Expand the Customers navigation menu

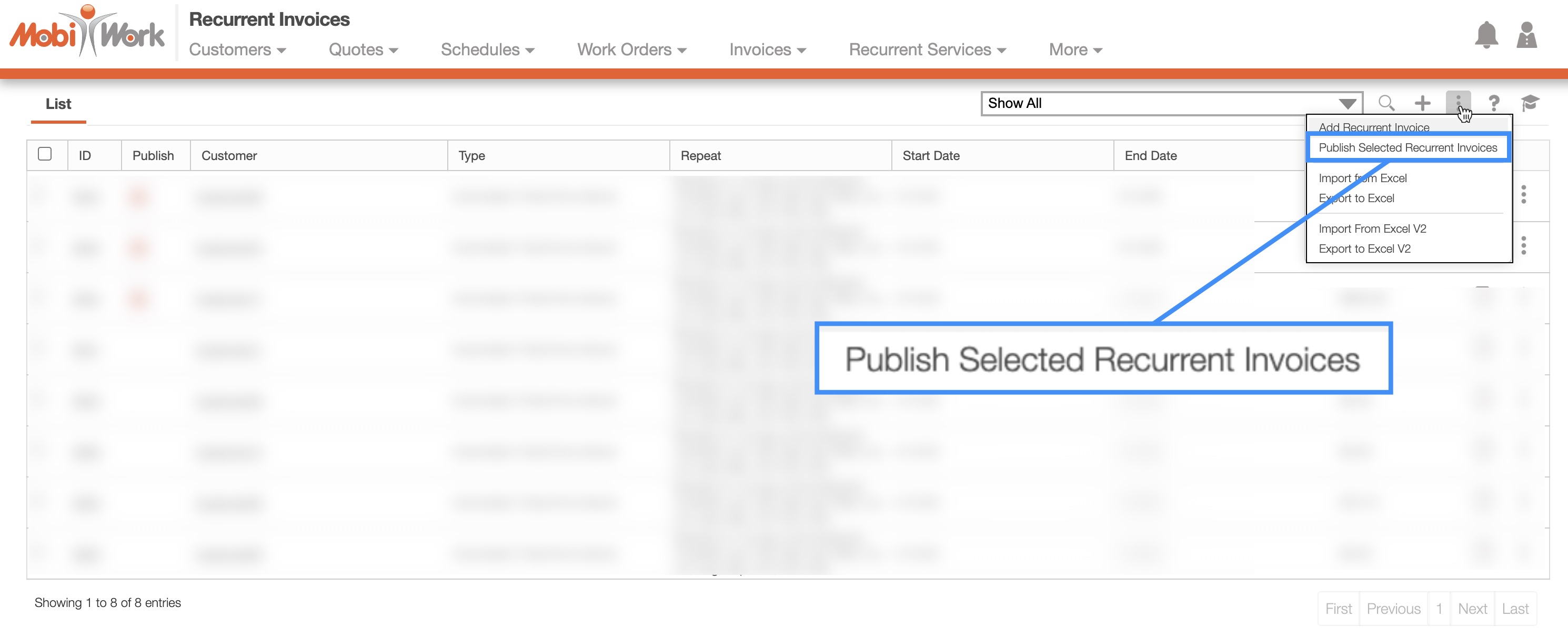tap(237, 50)
